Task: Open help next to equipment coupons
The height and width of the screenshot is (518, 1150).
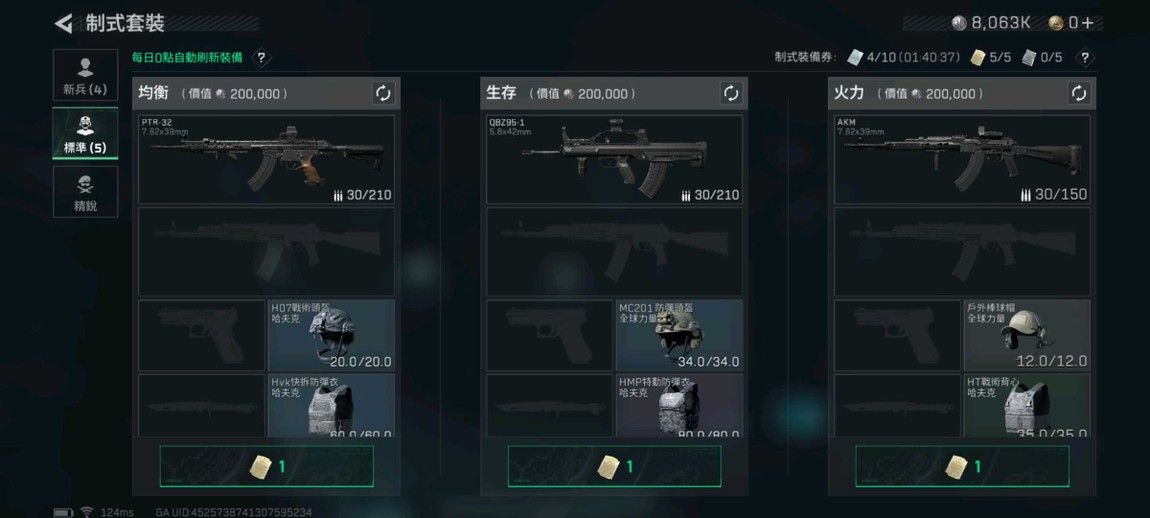Action: [x=1085, y=57]
